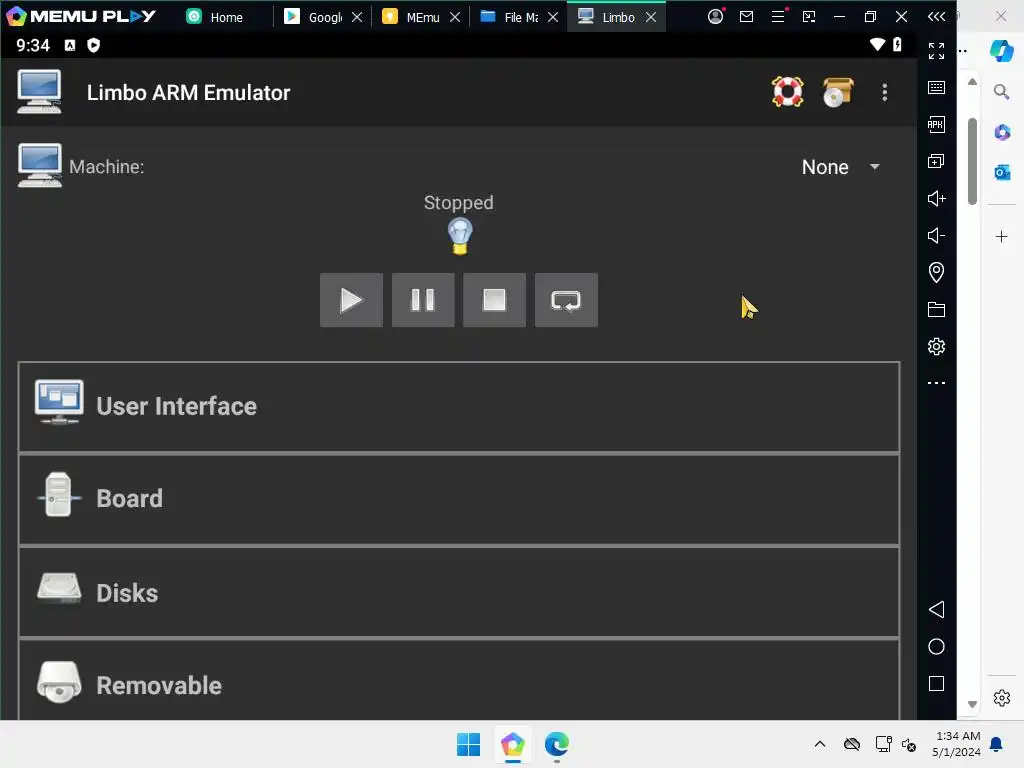Click the Edge page vertical scrollbar

(972, 161)
